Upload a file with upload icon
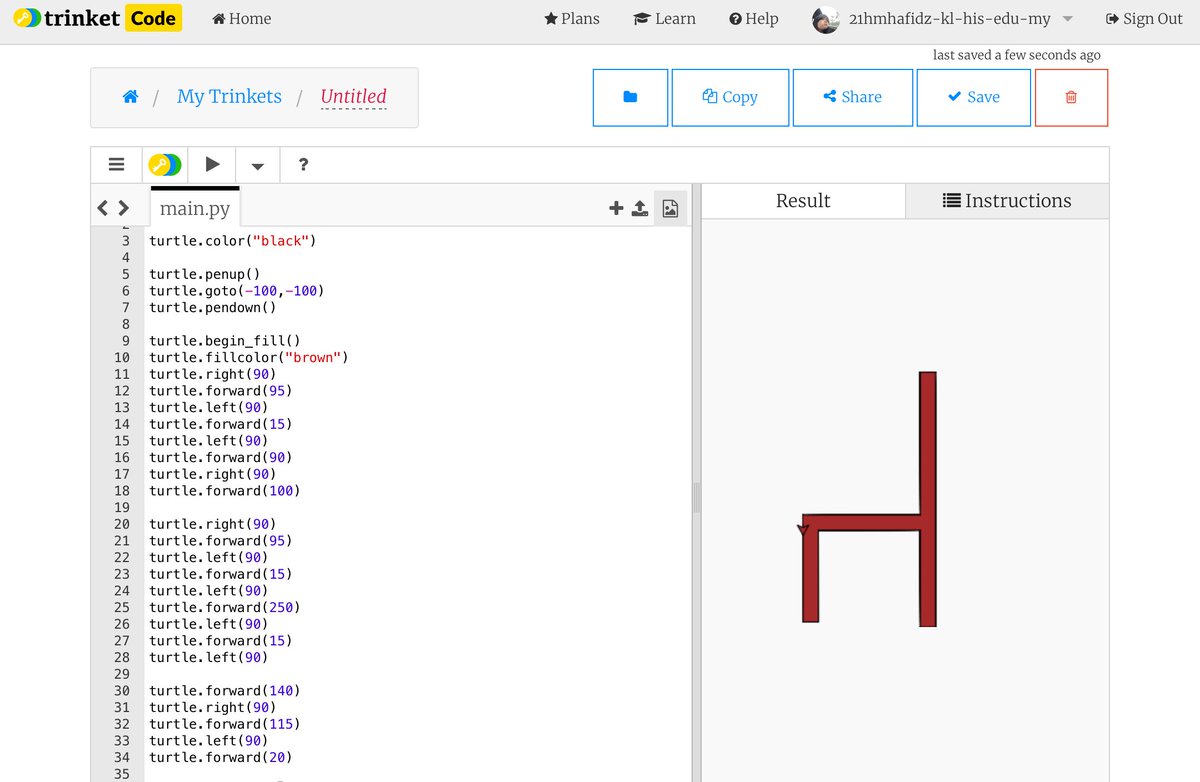 point(640,208)
